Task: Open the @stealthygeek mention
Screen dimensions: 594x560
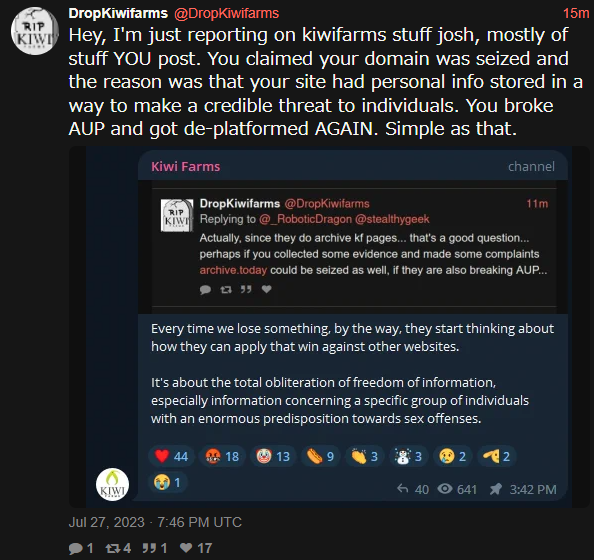Action: [x=392, y=219]
